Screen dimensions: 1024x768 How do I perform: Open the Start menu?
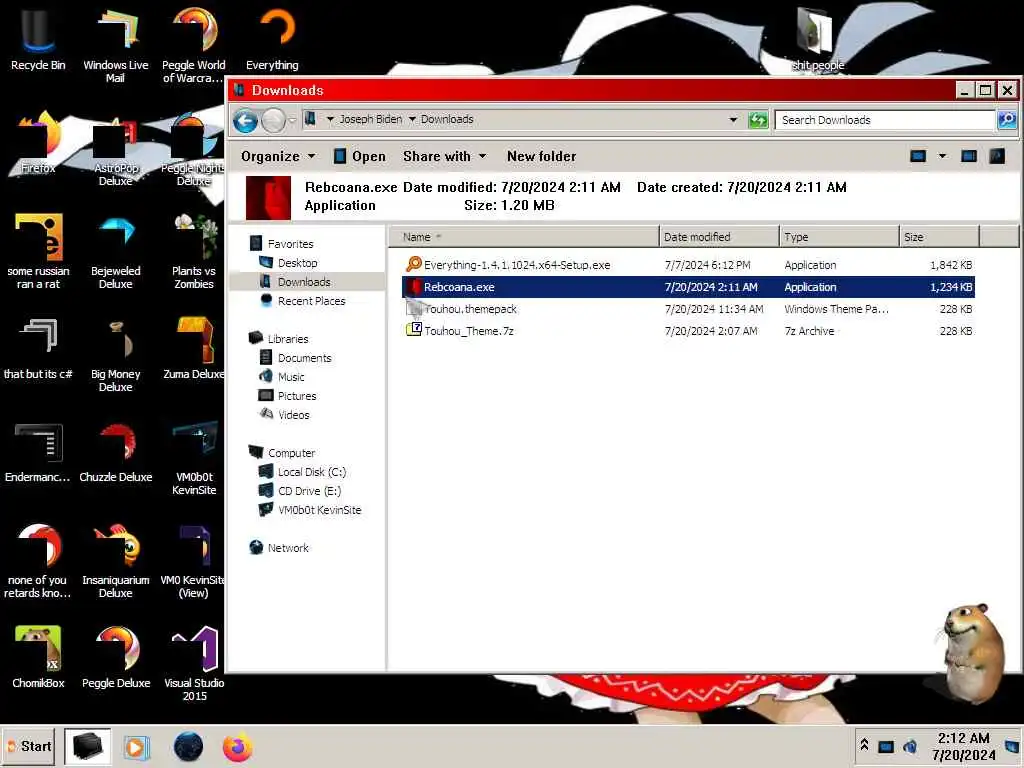(x=29, y=746)
